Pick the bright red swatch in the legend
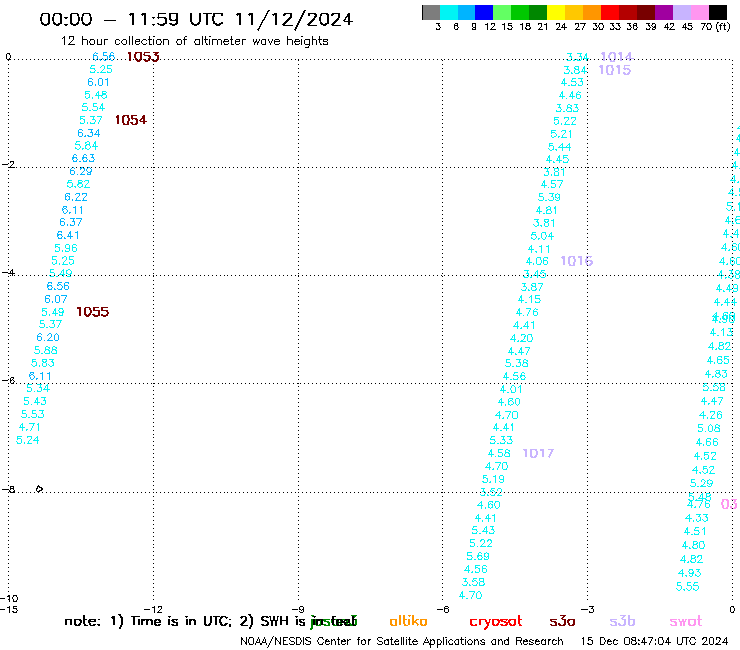The width and height of the screenshot is (740, 650). click(610, 12)
